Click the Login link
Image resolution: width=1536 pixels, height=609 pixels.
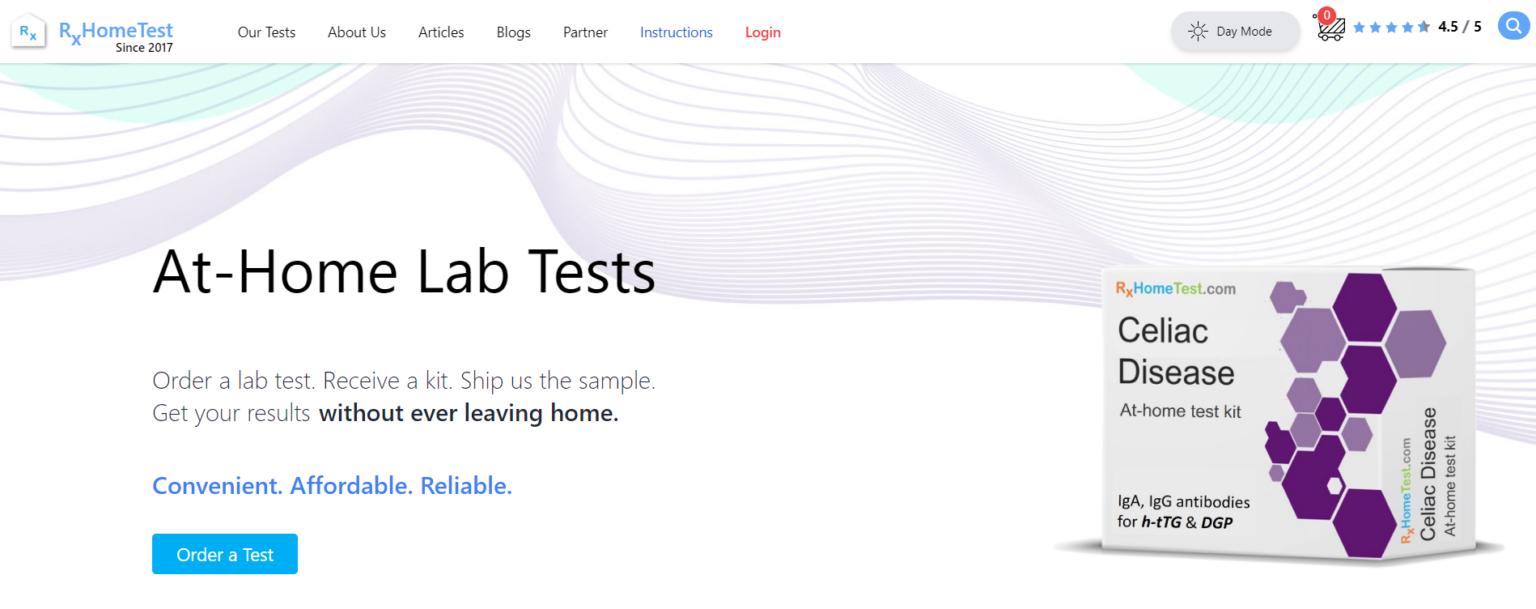tap(762, 32)
